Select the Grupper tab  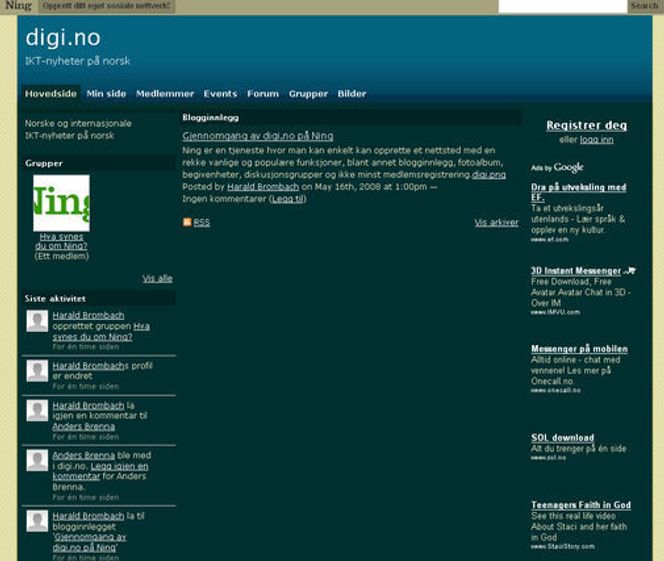308,94
